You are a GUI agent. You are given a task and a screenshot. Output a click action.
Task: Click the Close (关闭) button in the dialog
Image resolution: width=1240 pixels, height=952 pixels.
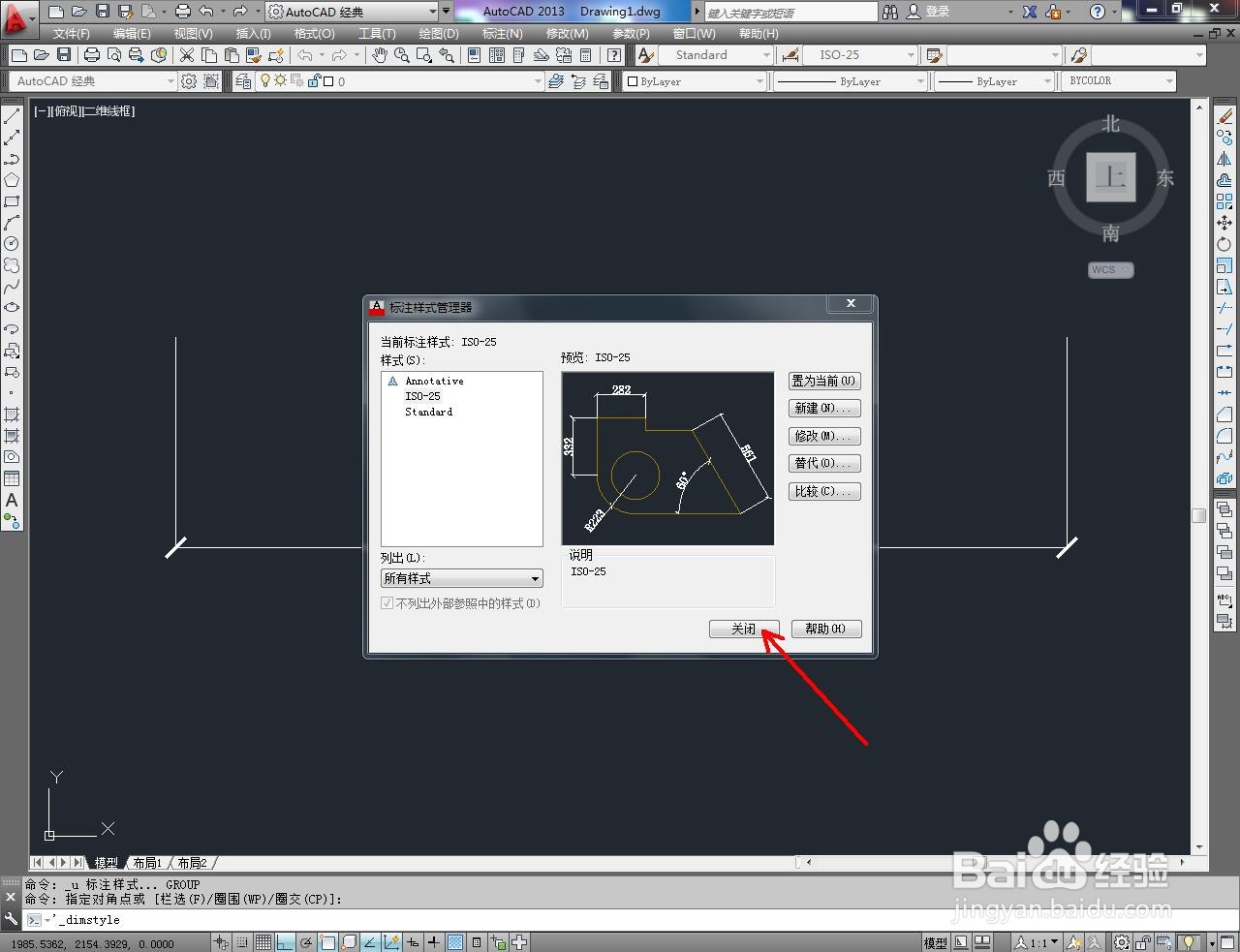coord(744,629)
